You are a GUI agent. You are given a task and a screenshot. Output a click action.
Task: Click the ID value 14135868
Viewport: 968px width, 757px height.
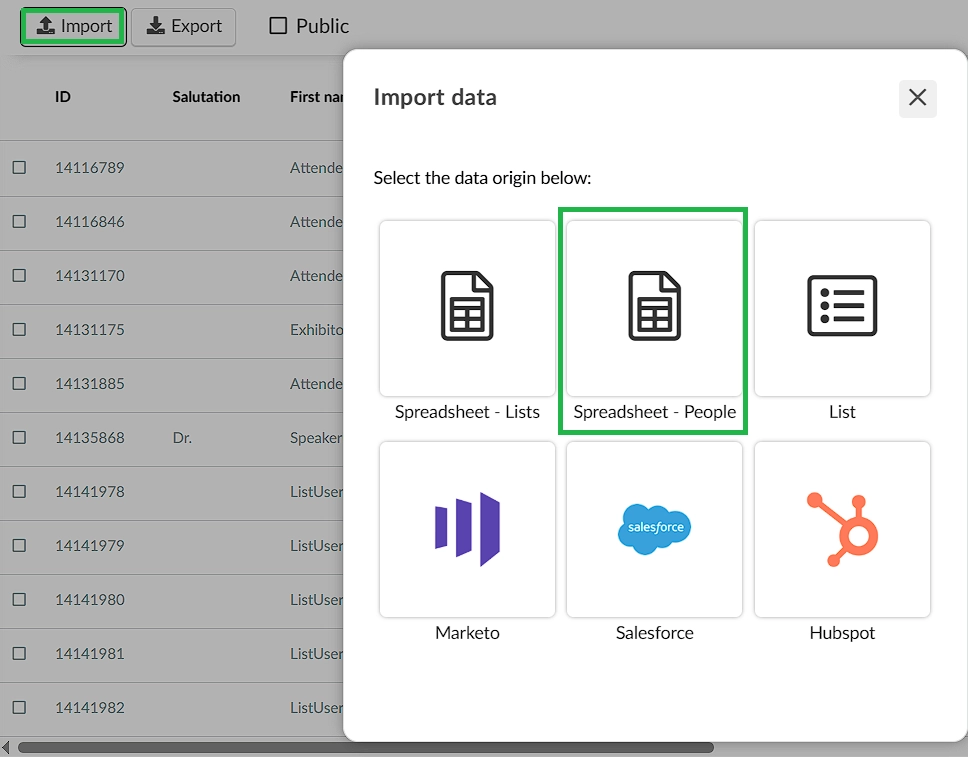click(90, 438)
